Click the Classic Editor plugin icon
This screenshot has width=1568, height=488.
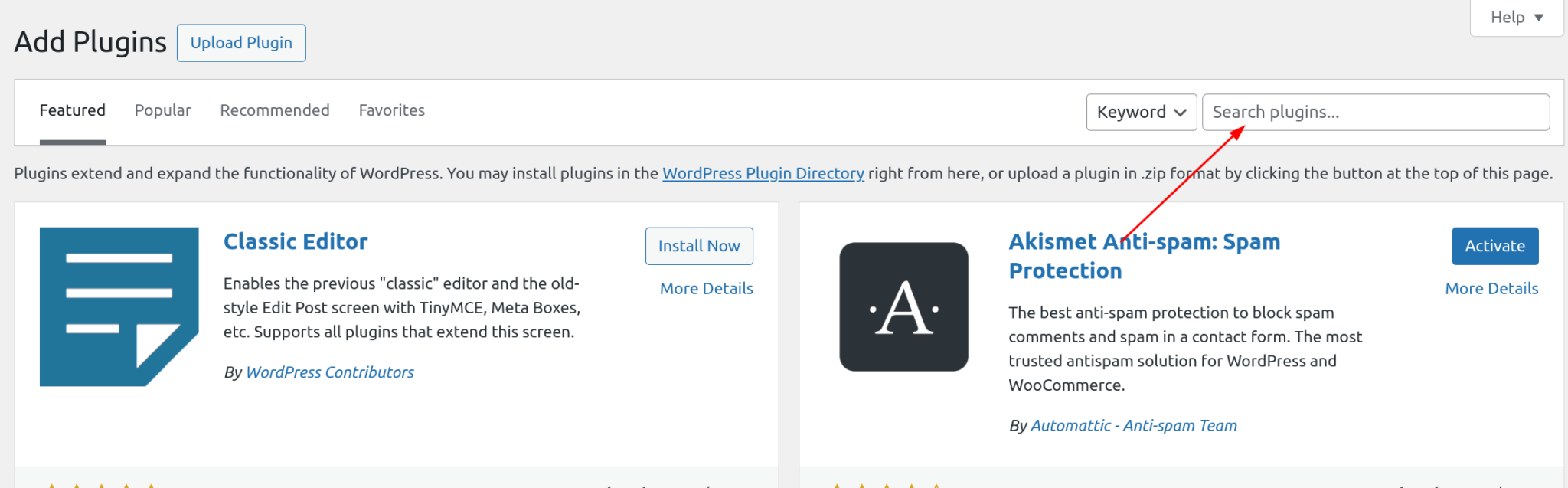[119, 306]
